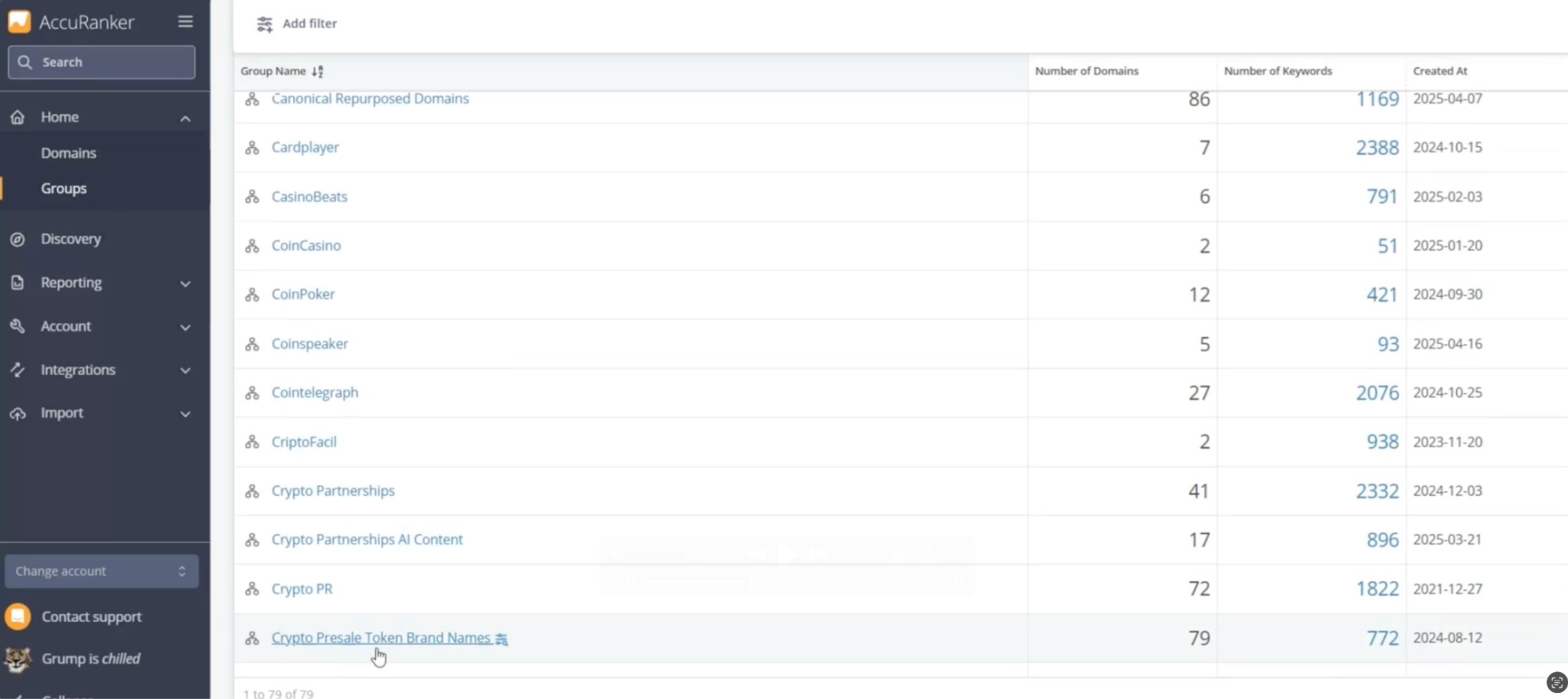The height and width of the screenshot is (699, 1568).
Task: Click the Discovery compass icon
Action: [x=18, y=240]
